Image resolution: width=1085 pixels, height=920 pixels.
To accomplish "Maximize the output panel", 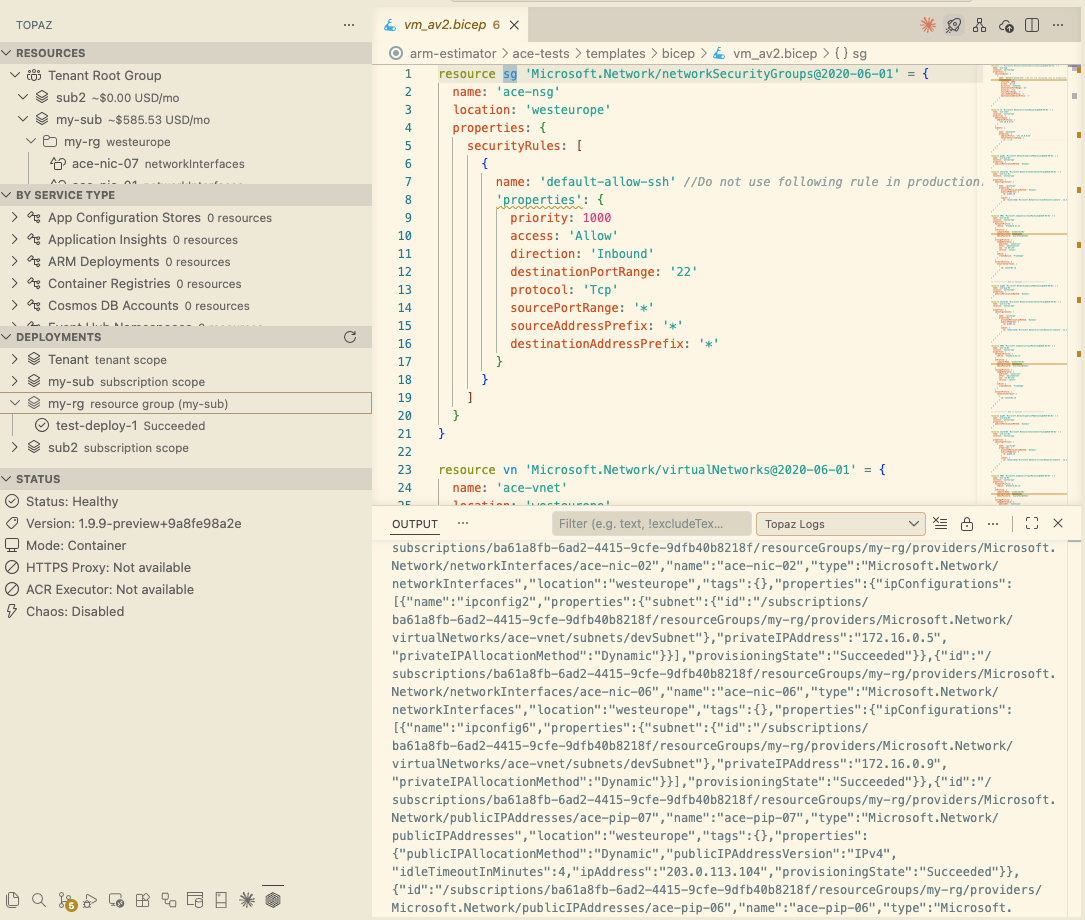I will pyautogui.click(x=1032, y=524).
